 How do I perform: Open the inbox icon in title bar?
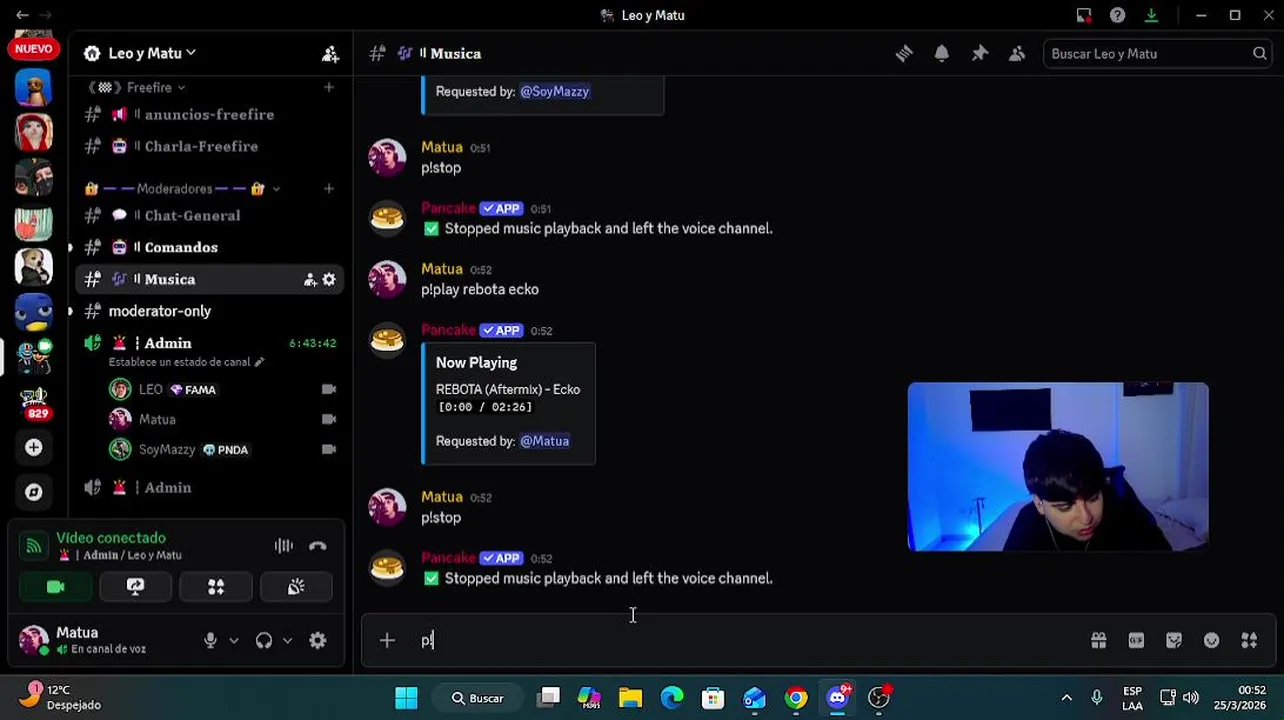pos(1084,15)
